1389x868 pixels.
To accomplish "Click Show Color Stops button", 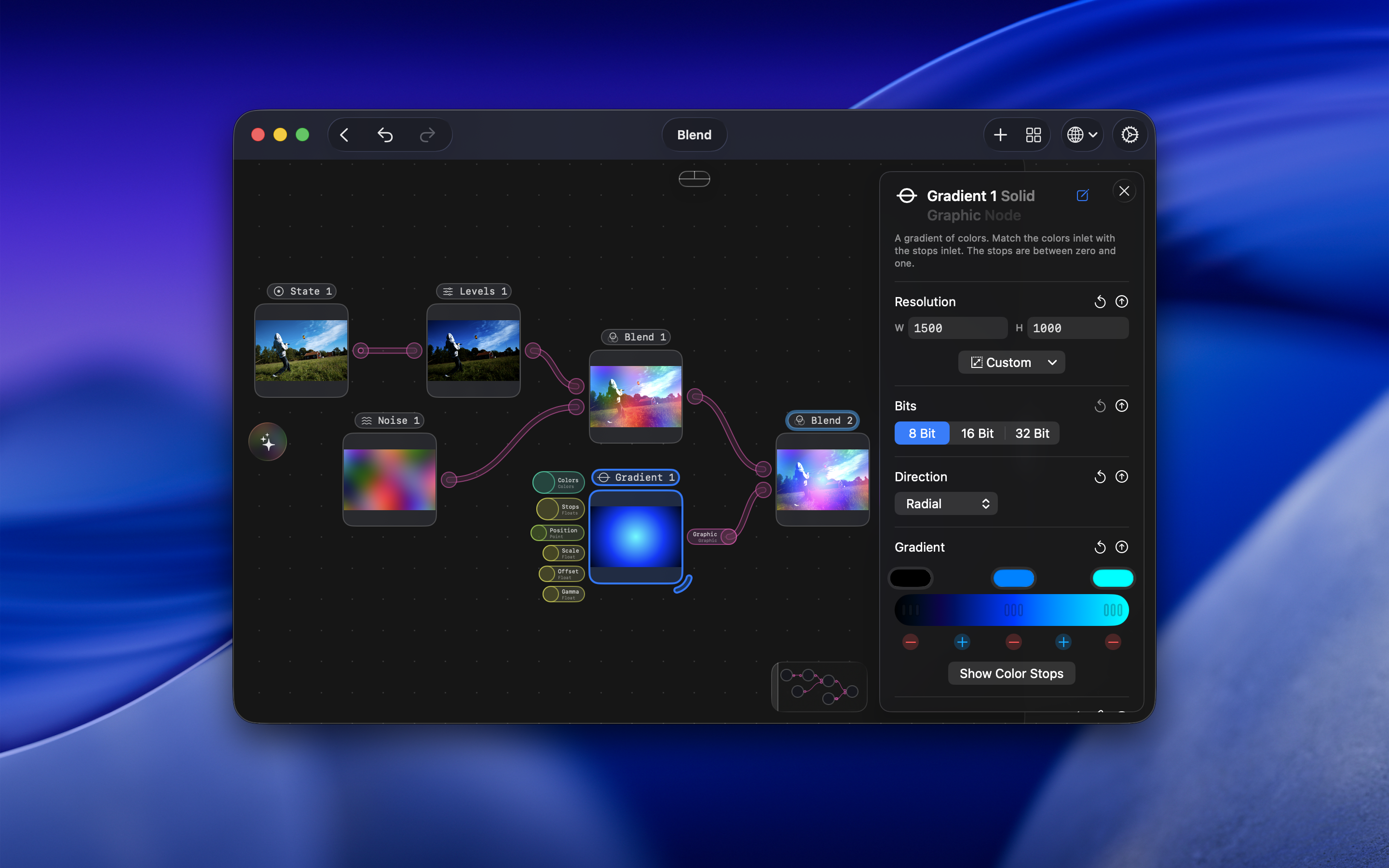I will click(x=1011, y=673).
